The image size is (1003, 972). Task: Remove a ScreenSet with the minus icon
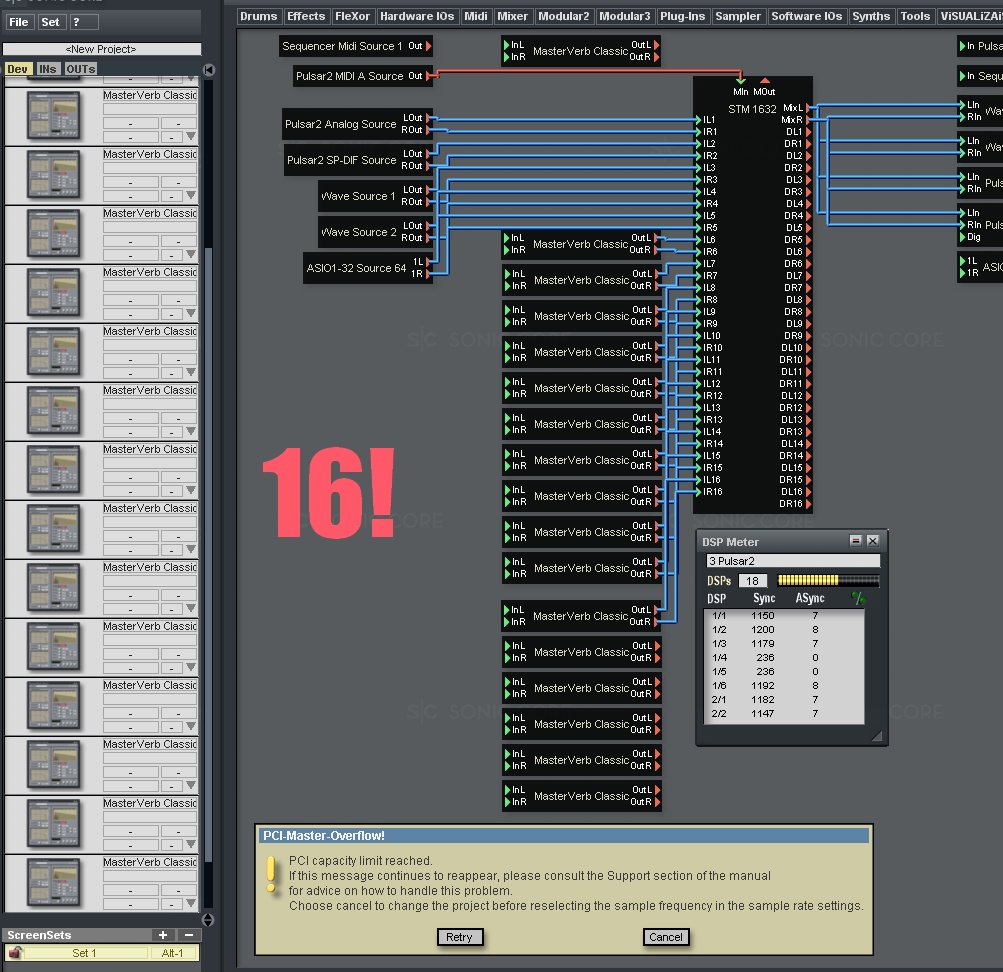click(187, 935)
